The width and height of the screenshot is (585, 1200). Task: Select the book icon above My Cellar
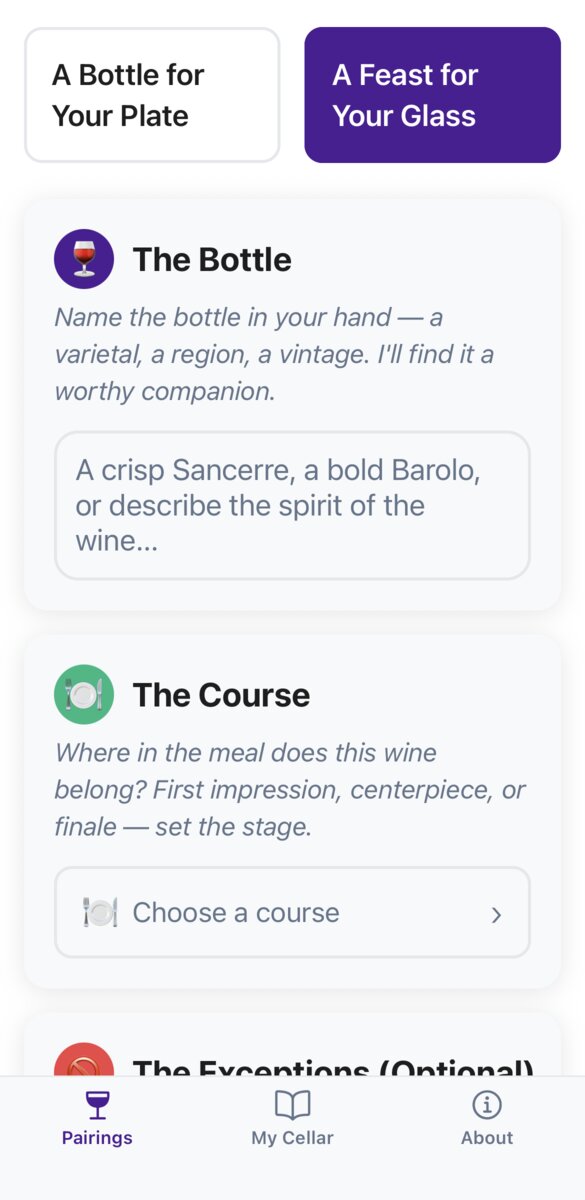[292, 1104]
